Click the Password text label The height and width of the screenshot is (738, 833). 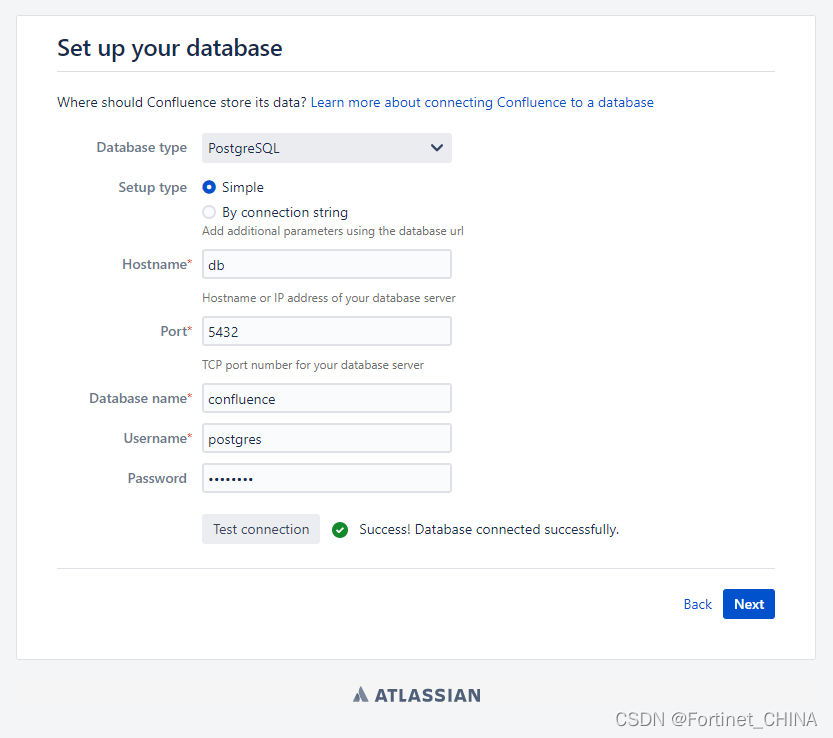[x=157, y=478]
